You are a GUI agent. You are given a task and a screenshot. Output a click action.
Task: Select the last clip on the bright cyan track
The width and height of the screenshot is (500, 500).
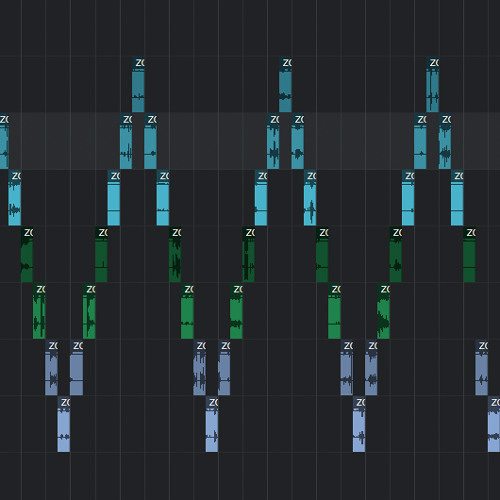pyautogui.click(x=457, y=198)
